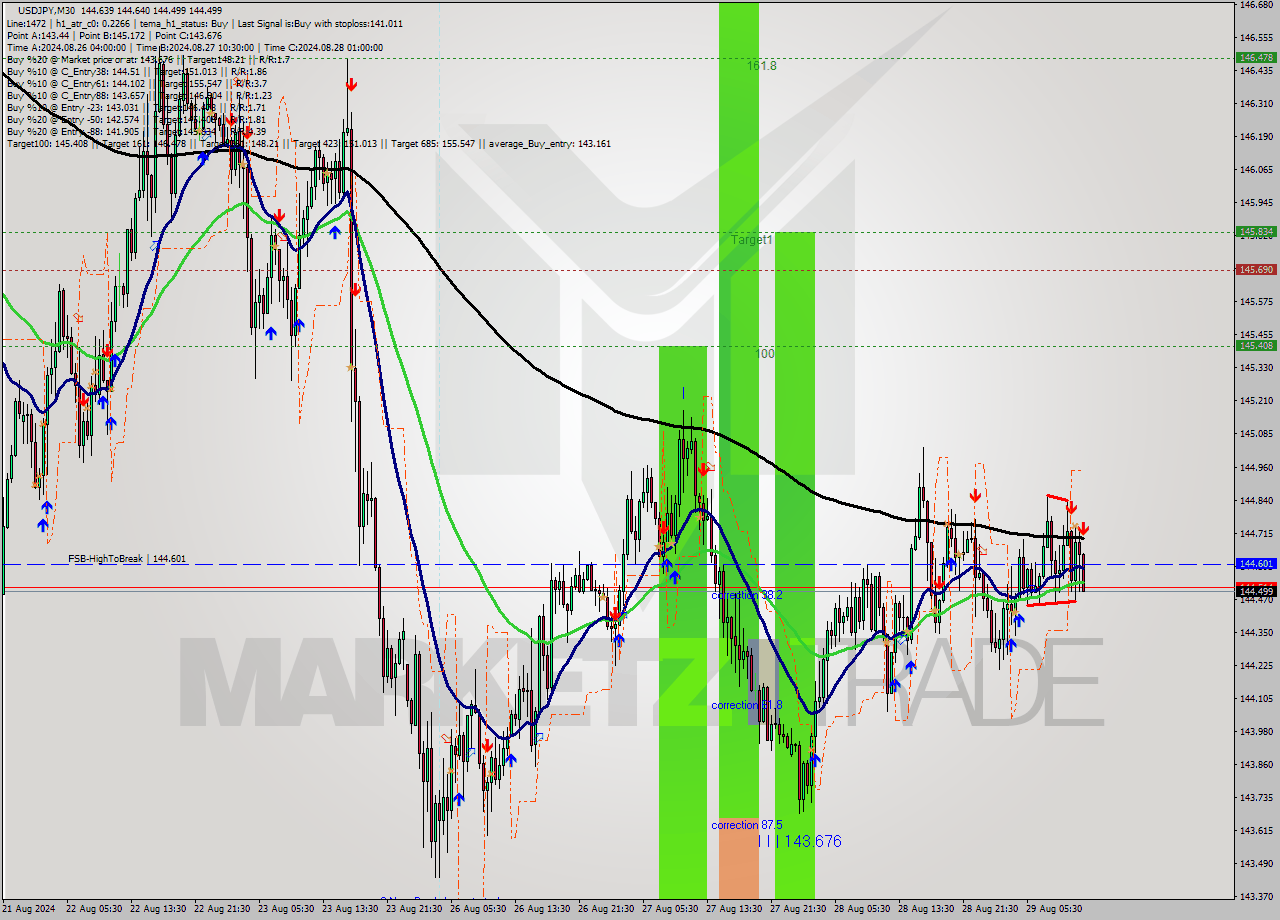1280x920 pixels.
Task: Click the 'correction 38.2' label
Action: [x=746, y=595]
